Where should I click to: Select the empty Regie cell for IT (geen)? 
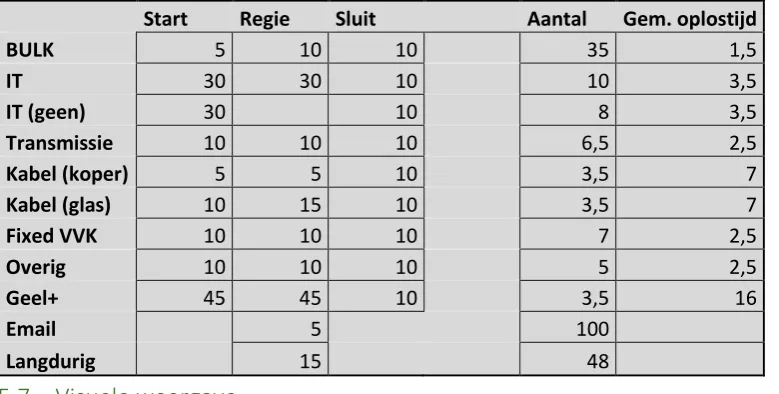tap(280, 110)
